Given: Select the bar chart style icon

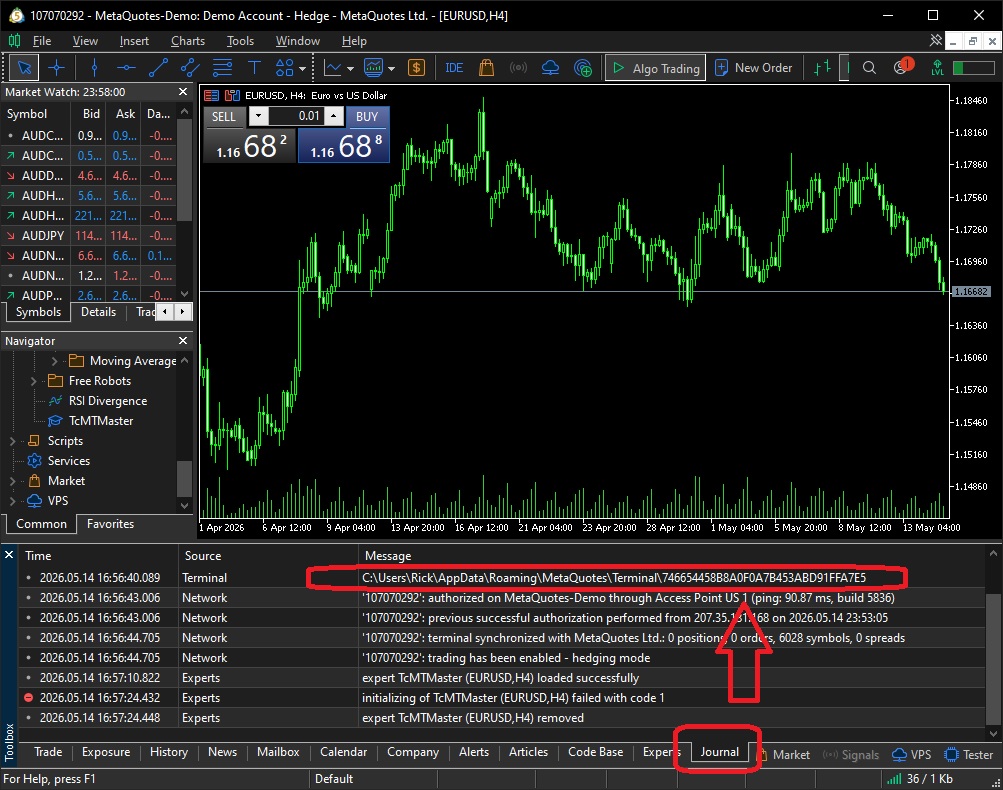Looking at the screenshot, I should pyautogui.click(x=822, y=68).
